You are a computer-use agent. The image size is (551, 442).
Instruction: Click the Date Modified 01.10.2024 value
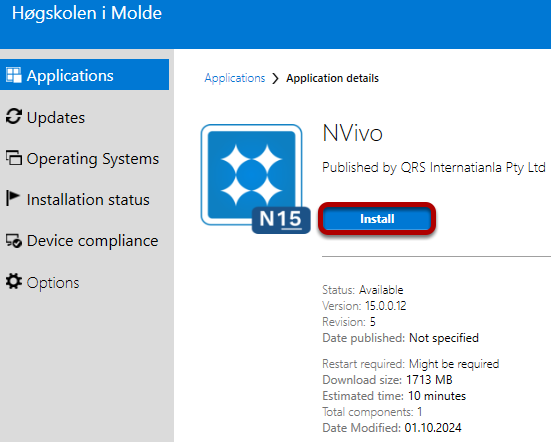[x=433, y=428]
